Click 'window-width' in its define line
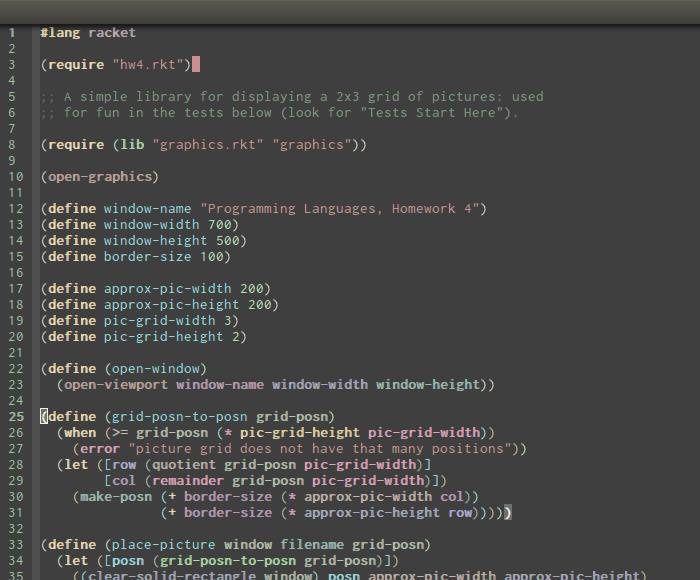This screenshot has width=700, height=580. (152, 225)
